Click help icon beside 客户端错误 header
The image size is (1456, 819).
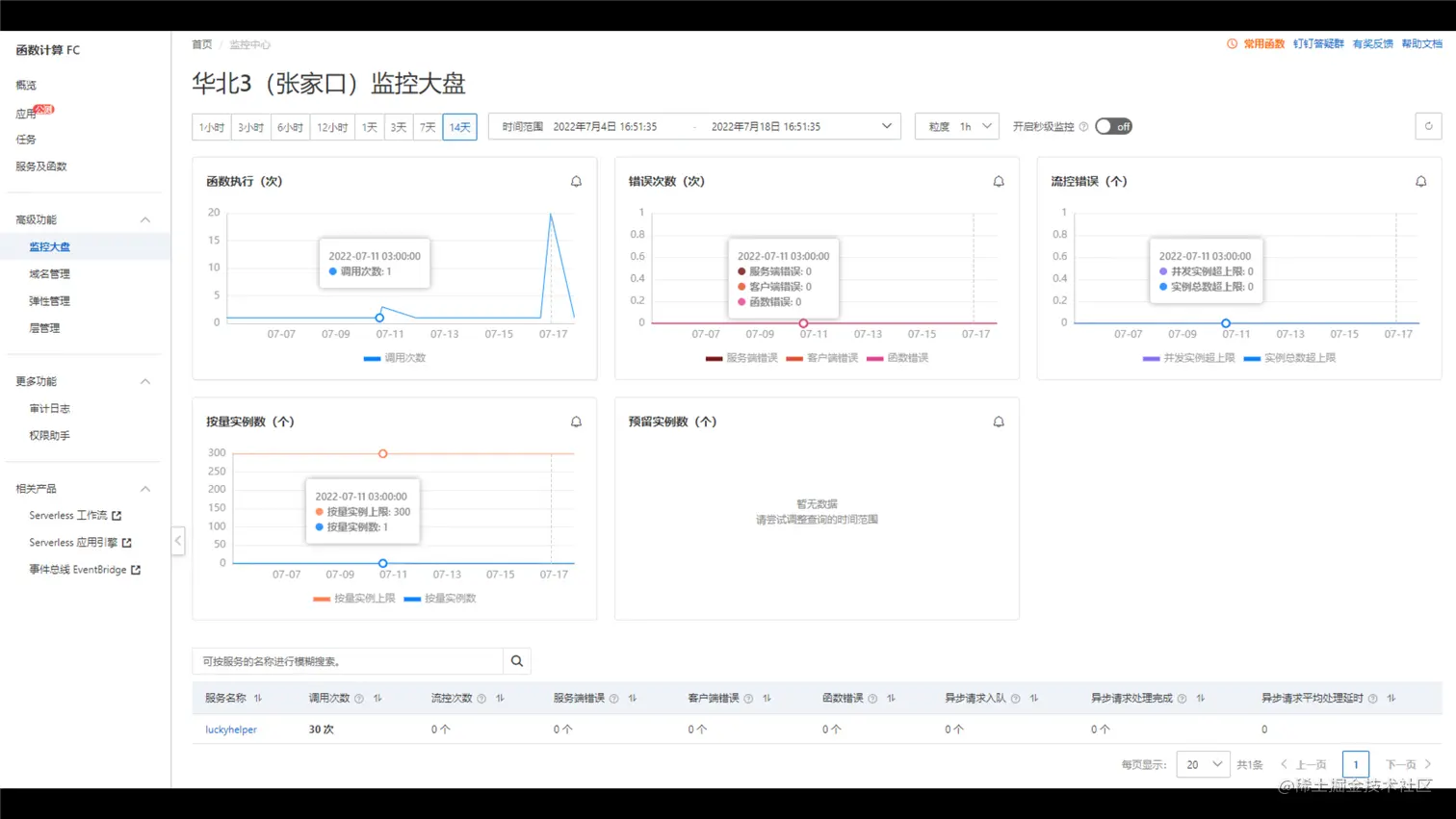748,699
